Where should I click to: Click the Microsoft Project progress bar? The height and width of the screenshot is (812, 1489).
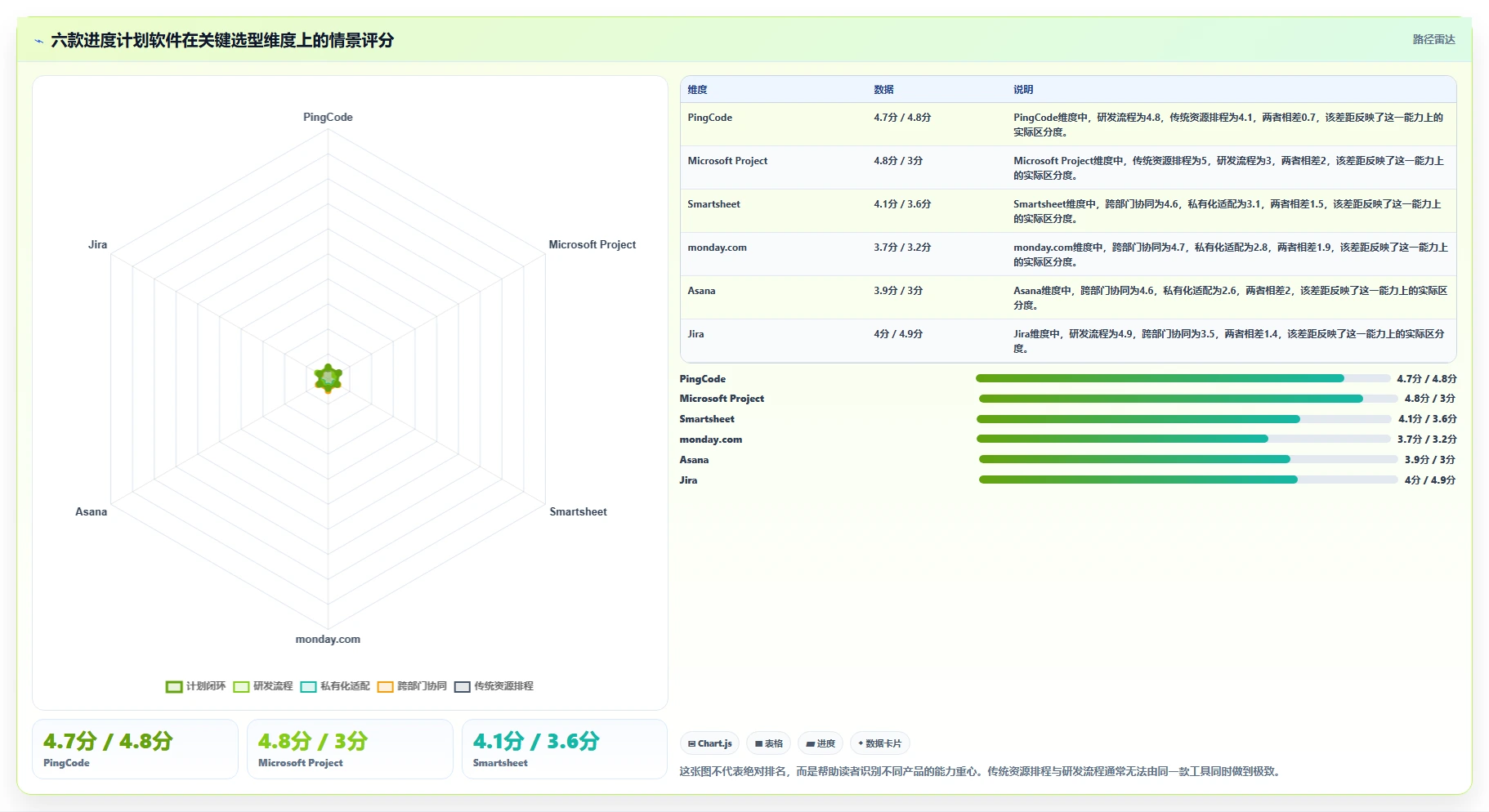(1188, 399)
